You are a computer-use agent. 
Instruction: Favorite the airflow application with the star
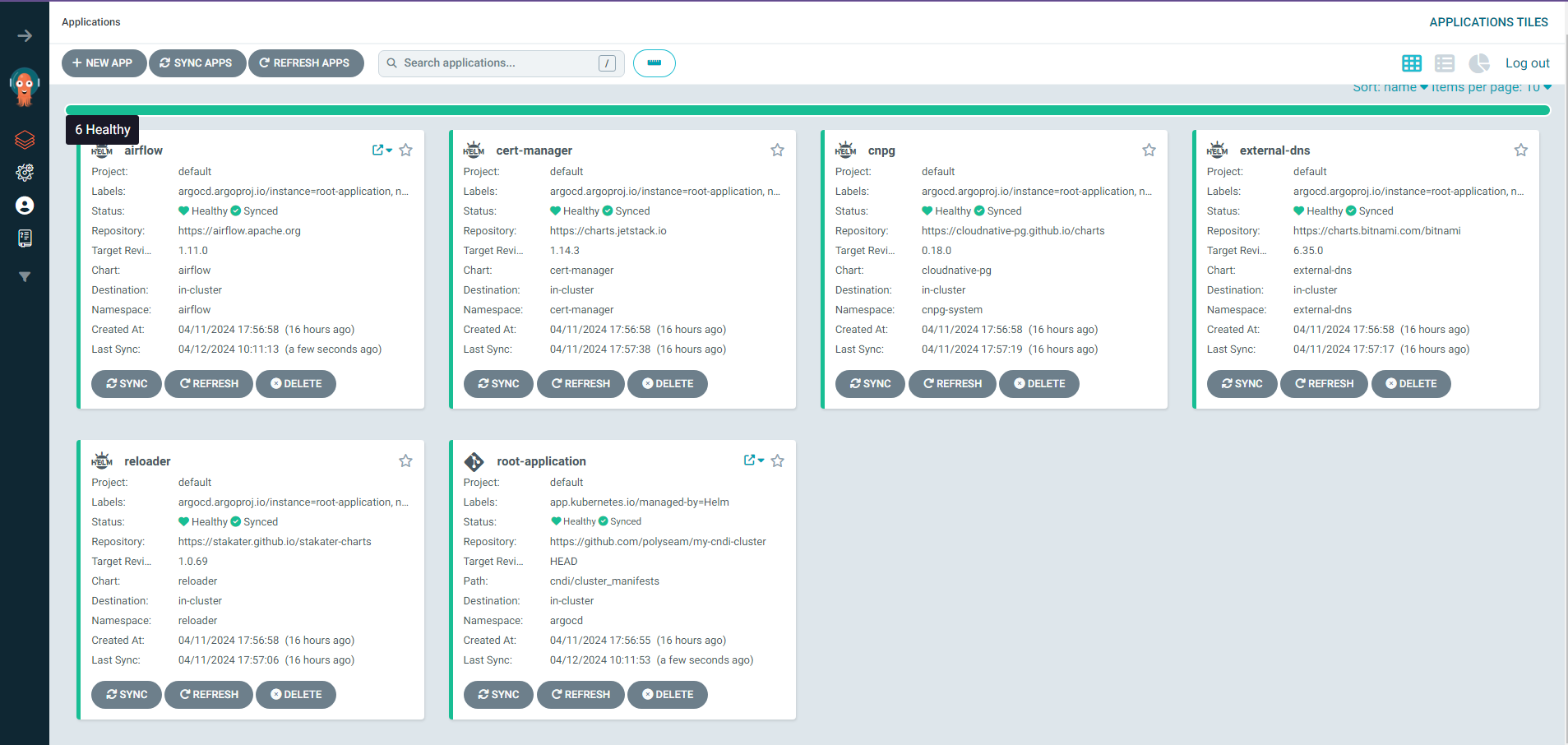click(405, 150)
